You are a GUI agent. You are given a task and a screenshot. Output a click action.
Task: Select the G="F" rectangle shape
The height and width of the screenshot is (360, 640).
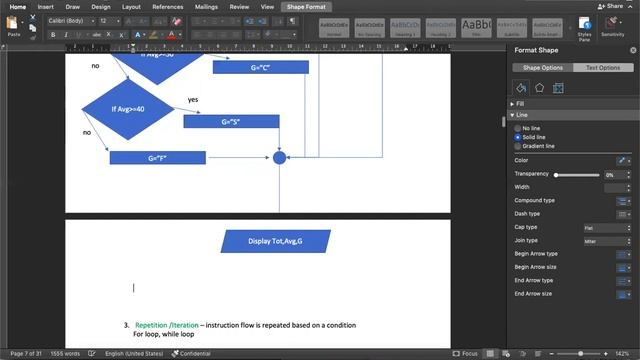[x=158, y=158]
